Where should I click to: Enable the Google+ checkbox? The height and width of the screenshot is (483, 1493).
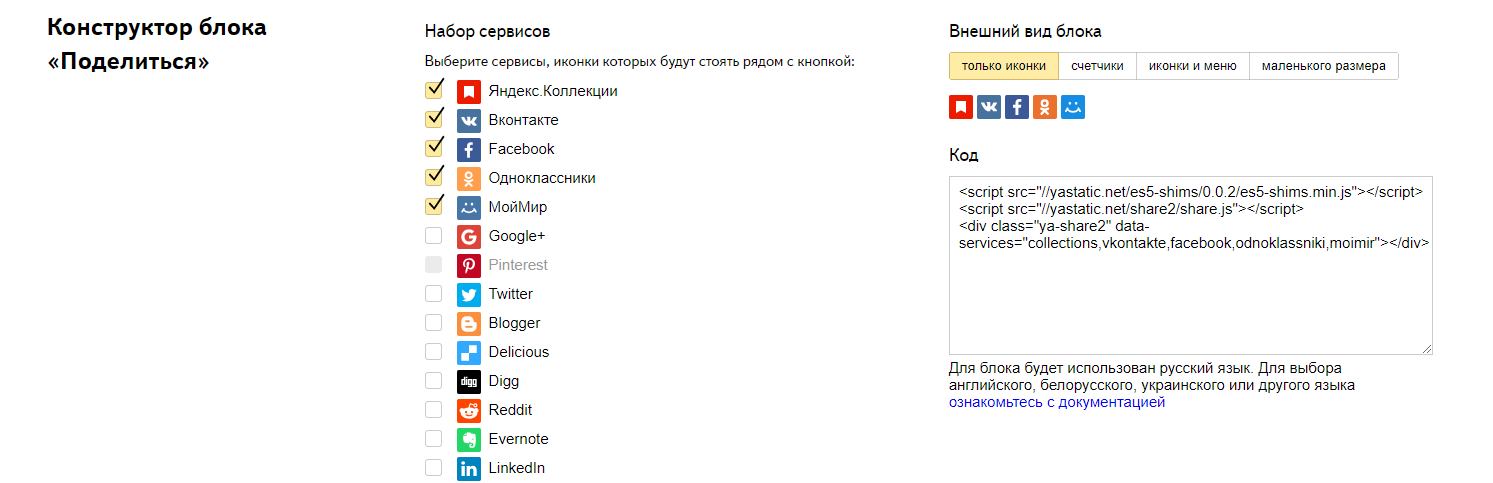click(x=434, y=236)
